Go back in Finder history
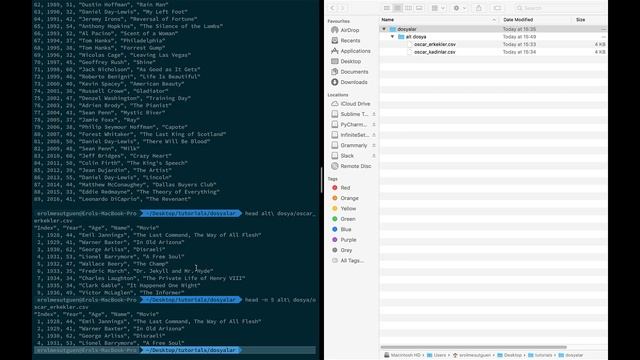The image size is (640, 360). (332, 8)
